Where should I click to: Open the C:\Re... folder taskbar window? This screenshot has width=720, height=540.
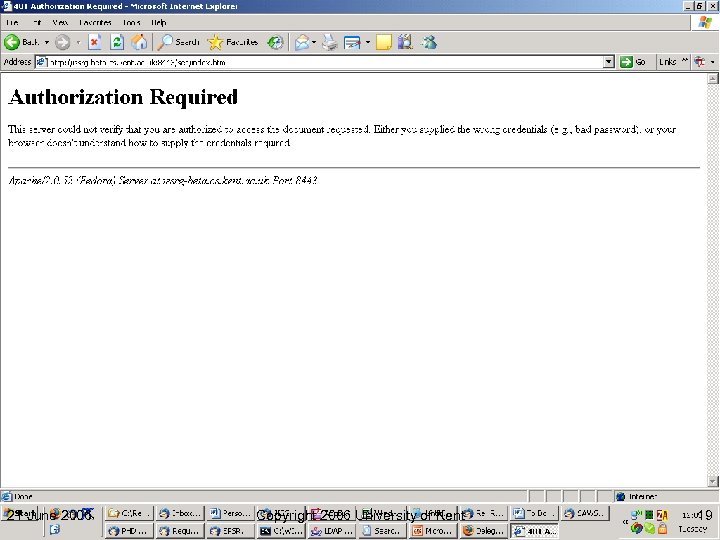point(129,513)
